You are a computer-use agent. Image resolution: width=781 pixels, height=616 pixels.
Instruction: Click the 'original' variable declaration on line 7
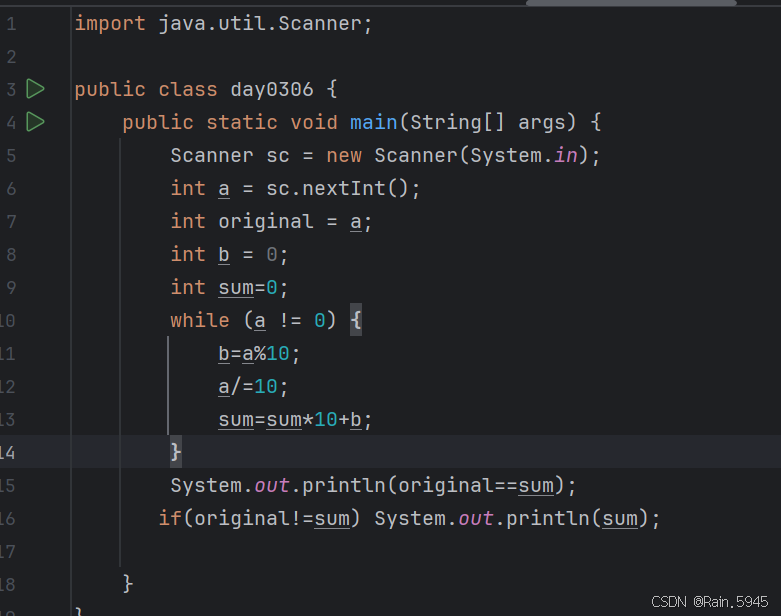tap(266, 222)
